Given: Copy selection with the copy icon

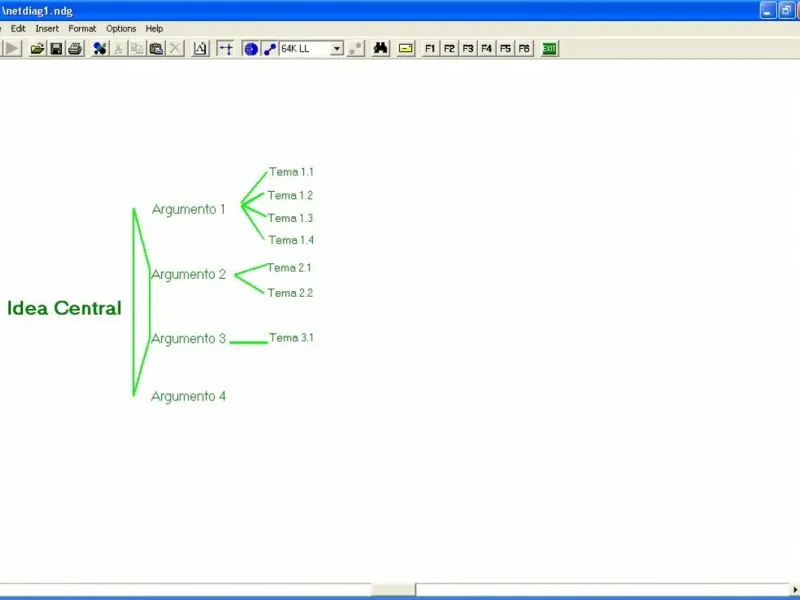Looking at the screenshot, I should coord(137,48).
